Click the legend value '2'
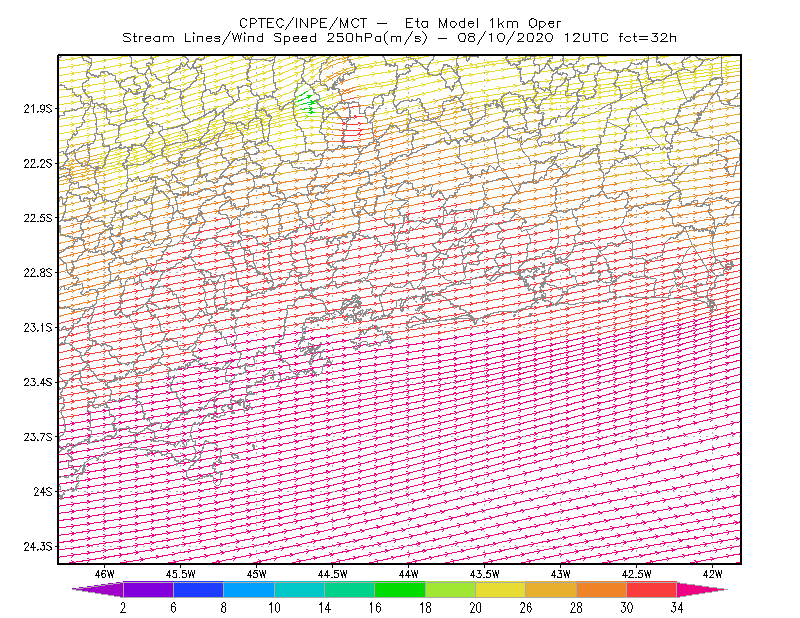The image size is (800, 618). (x=123, y=608)
